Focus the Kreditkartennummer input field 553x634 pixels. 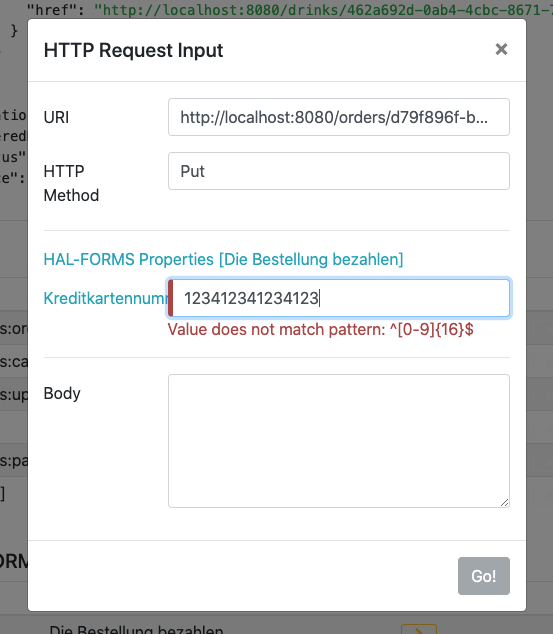[339, 298]
